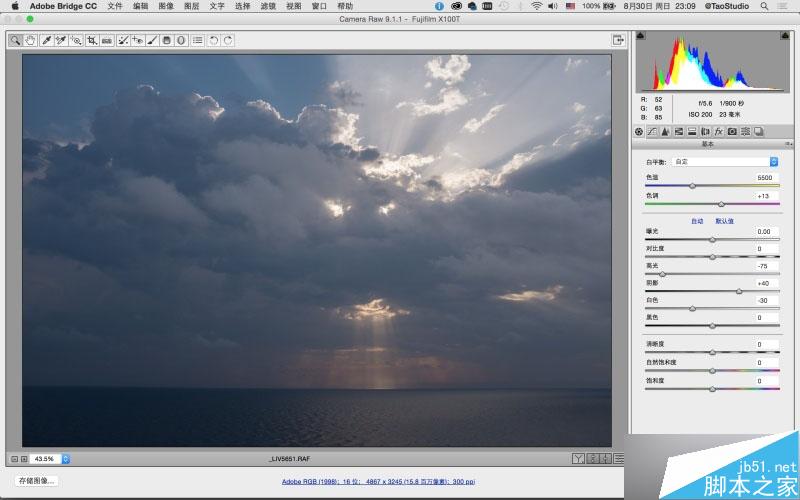Choose the Color Sampler tool
The width and height of the screenshot is (800, 500).
coord(61,40)
